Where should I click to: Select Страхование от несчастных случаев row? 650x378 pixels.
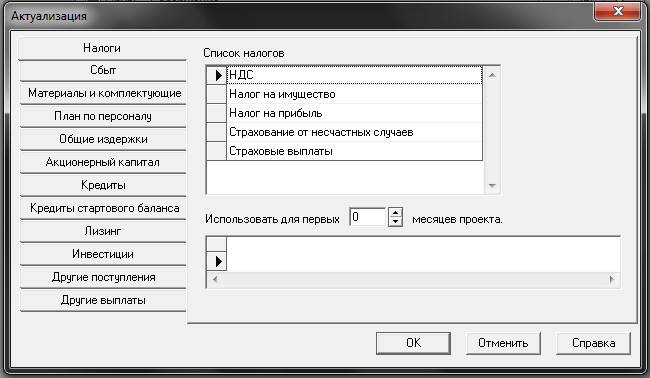tap(354, 132)
